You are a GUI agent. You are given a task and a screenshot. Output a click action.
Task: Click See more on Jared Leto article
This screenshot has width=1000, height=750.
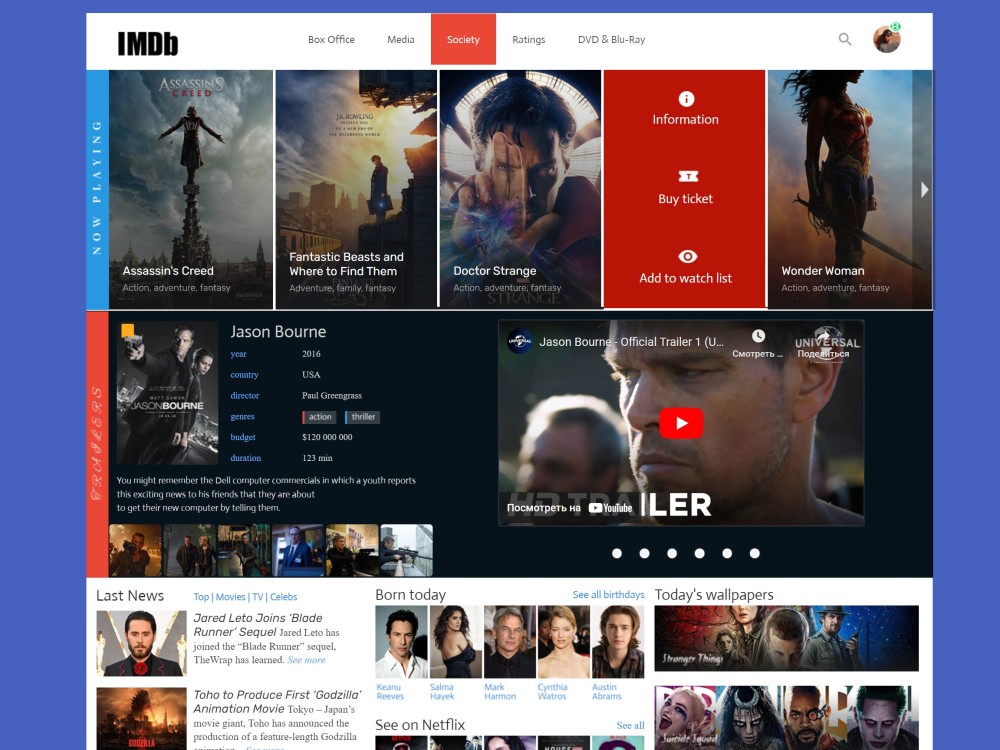point(306,660)
